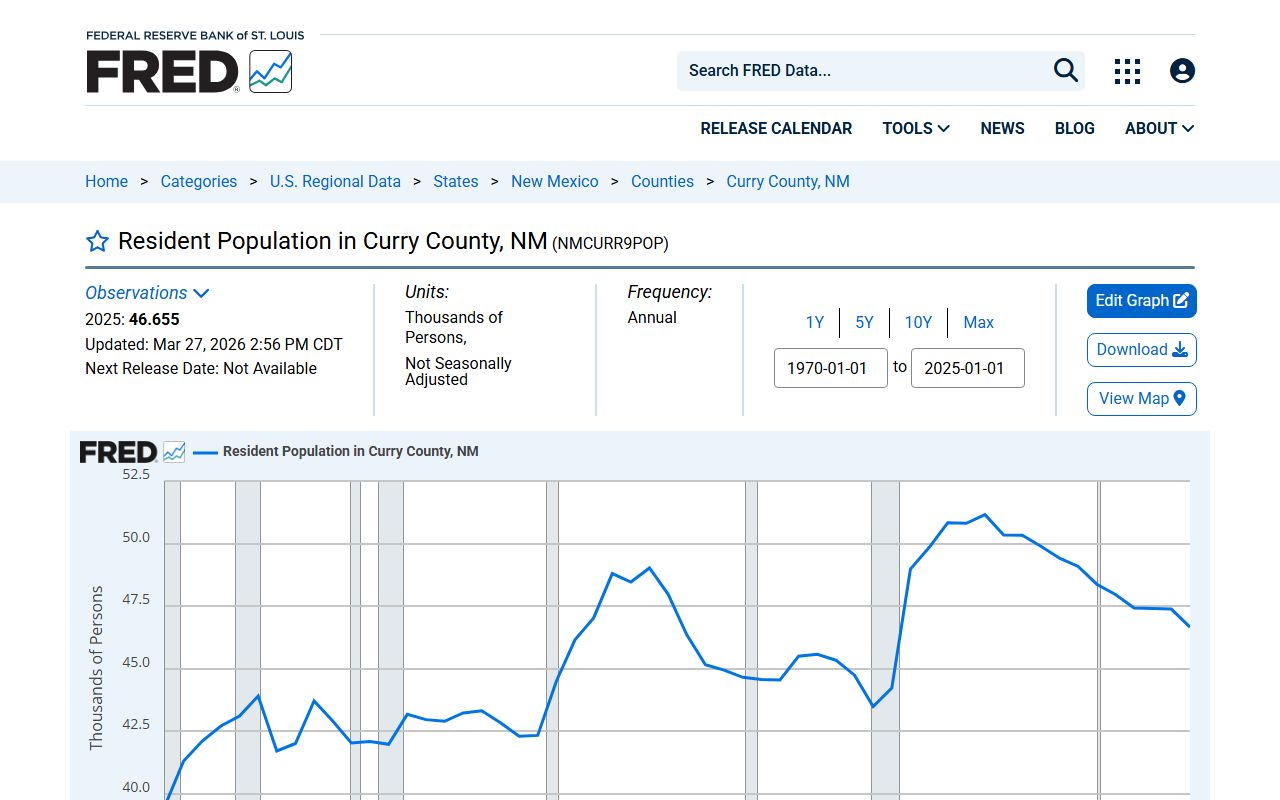
Task: Click the Updated Mar 27, 2026 text
Action: [214, 344]
